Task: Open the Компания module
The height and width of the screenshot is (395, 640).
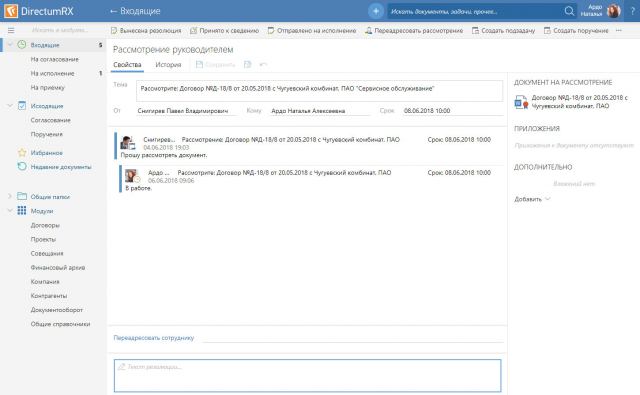Action: (x=45, y=282)
